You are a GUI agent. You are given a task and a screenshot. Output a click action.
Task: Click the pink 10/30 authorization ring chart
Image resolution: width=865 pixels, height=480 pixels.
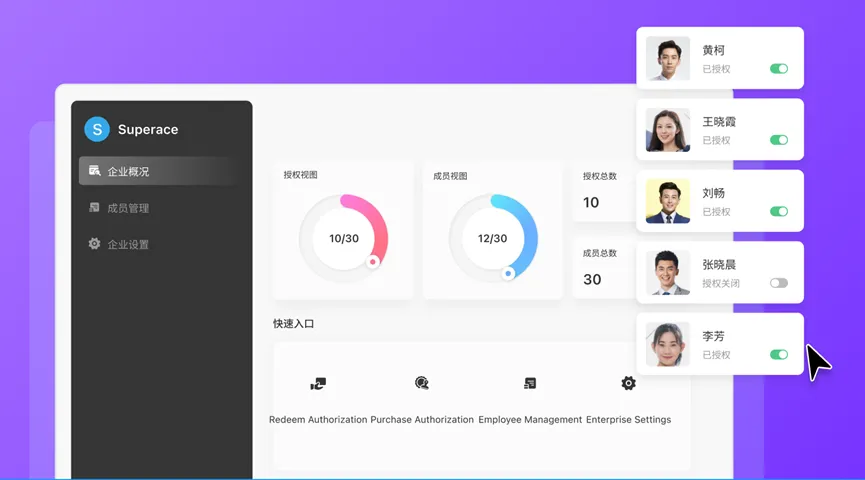pyautogui.click(x=344, y=238)
